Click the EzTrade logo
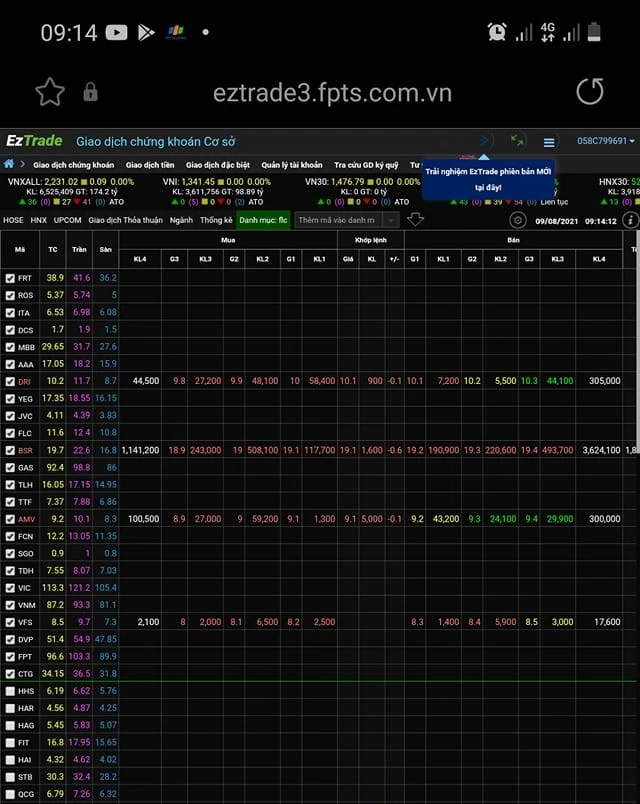Image resolution: width=640 pixels, height=804 pixels. [34, 141]
